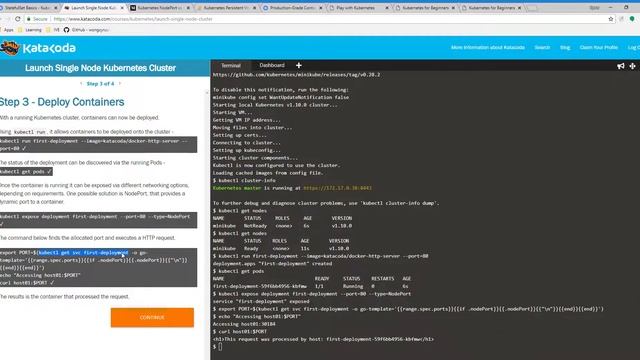This screenshot has width=640, height=360.
Task: Open a new terminal tab with plus icon
Action: pyautogui.click(x=299, y=65)
